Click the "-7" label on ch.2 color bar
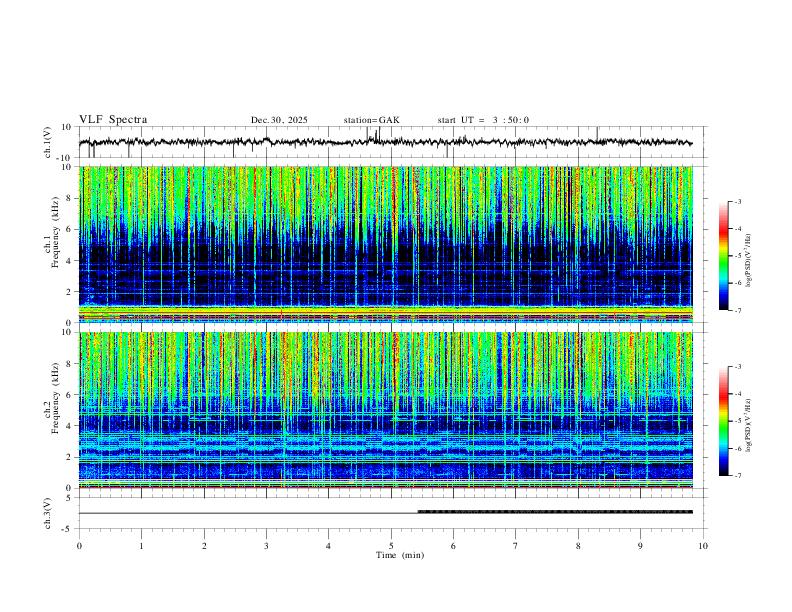Viewport: 792px width, 612px height. tap(738, 475)
